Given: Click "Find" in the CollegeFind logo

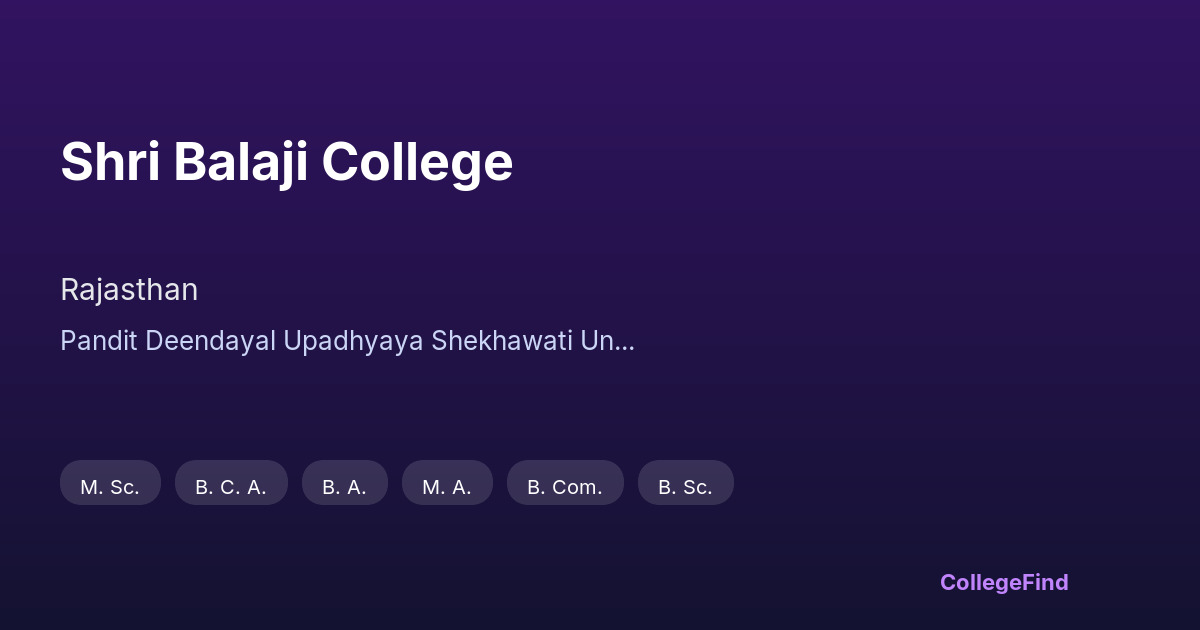Looking at the screenshot, I should 1043,582.
